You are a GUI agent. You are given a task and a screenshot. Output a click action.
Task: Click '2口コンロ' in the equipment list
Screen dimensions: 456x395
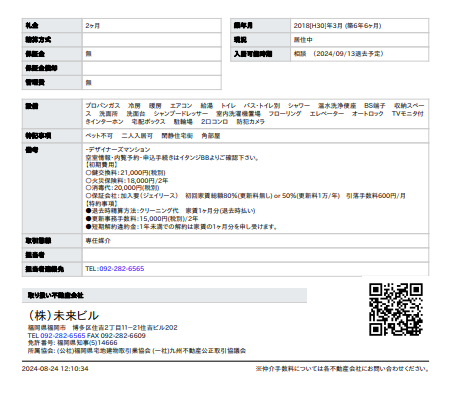[214, 122]
